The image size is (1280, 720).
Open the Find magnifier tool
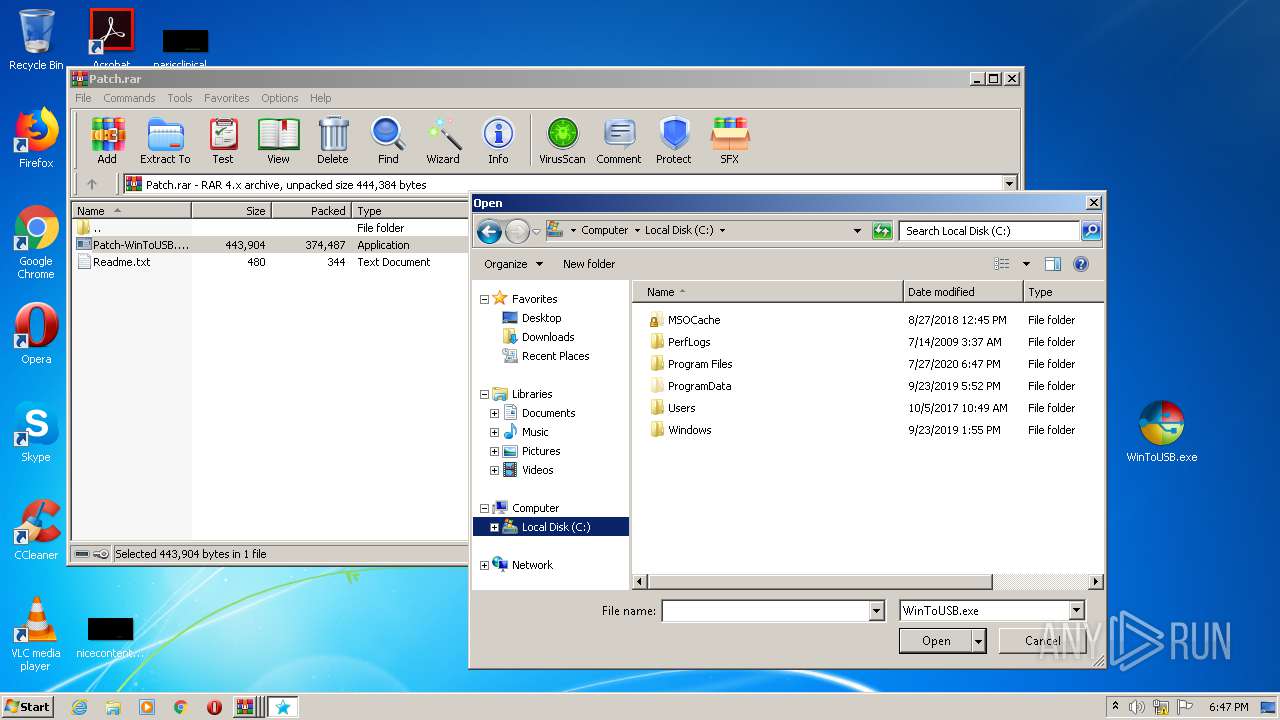388,141
